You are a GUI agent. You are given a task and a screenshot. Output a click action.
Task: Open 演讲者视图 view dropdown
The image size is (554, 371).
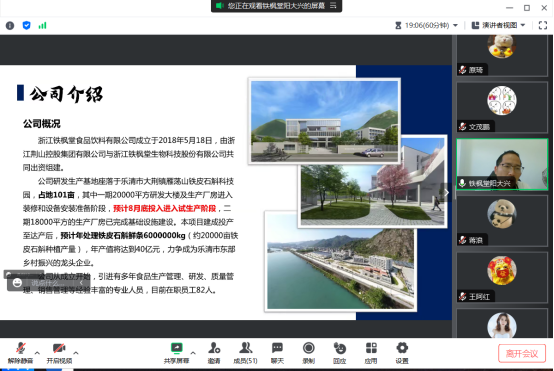499,25
